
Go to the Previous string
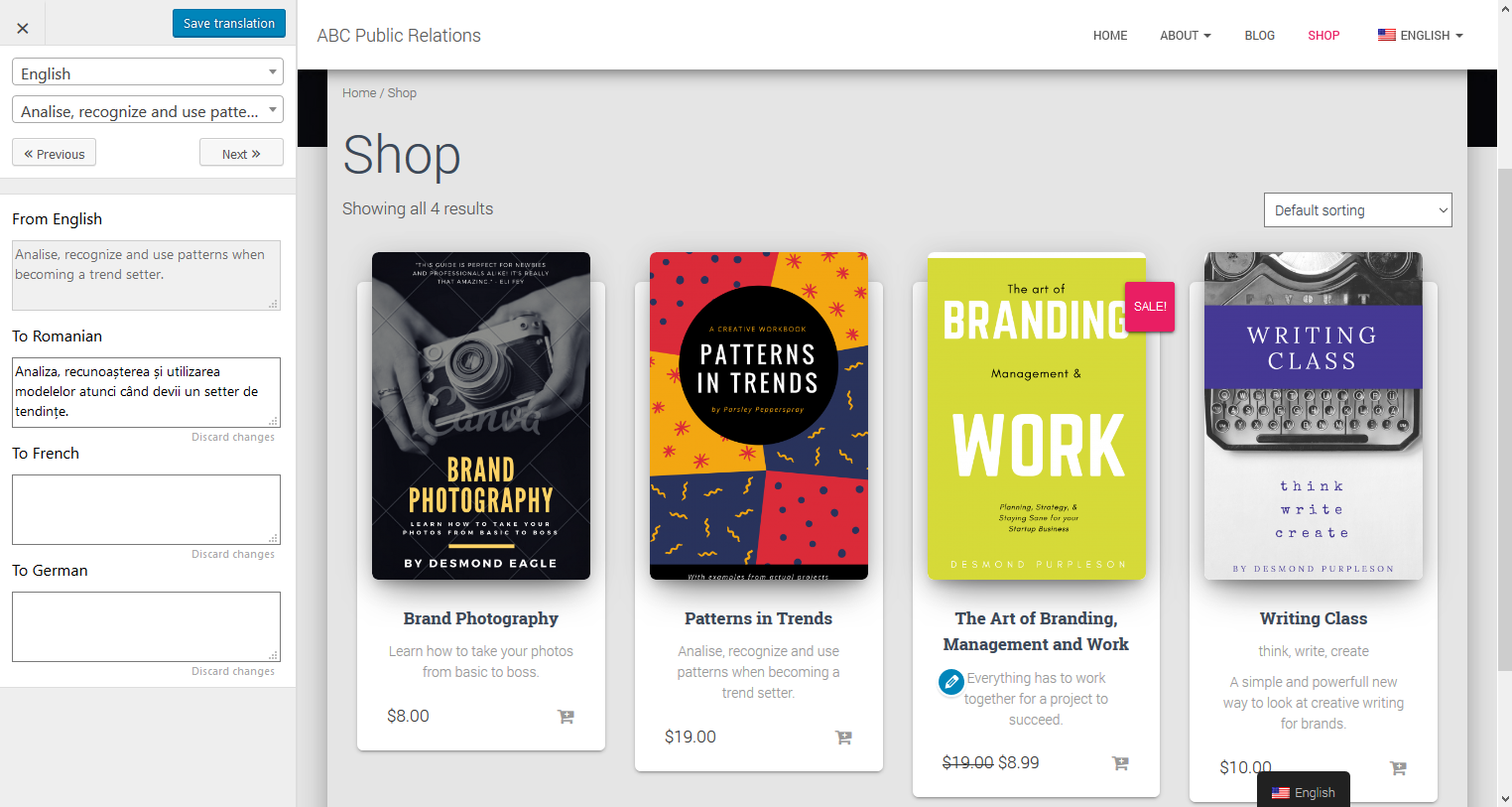click(x=55, y=154)
